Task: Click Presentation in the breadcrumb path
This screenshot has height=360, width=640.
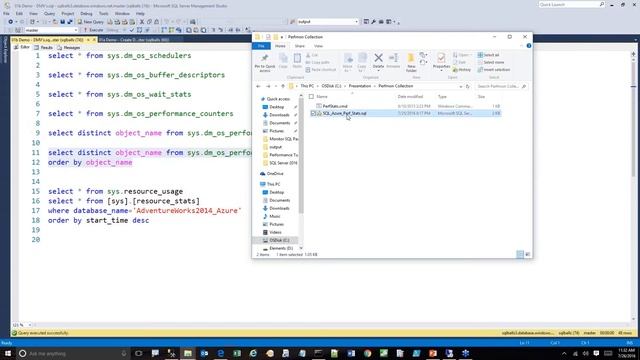Action: (x=360, y=86)
